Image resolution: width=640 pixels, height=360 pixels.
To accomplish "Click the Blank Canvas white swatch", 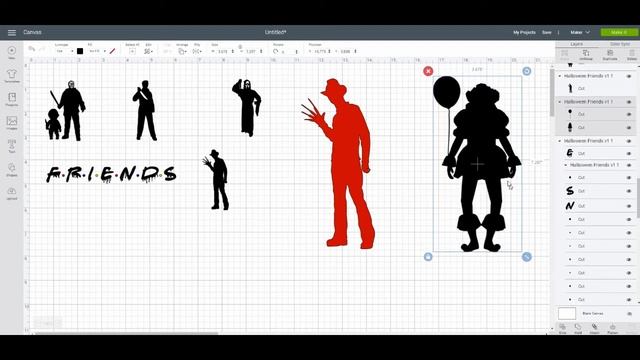I will tap(567, 313).
